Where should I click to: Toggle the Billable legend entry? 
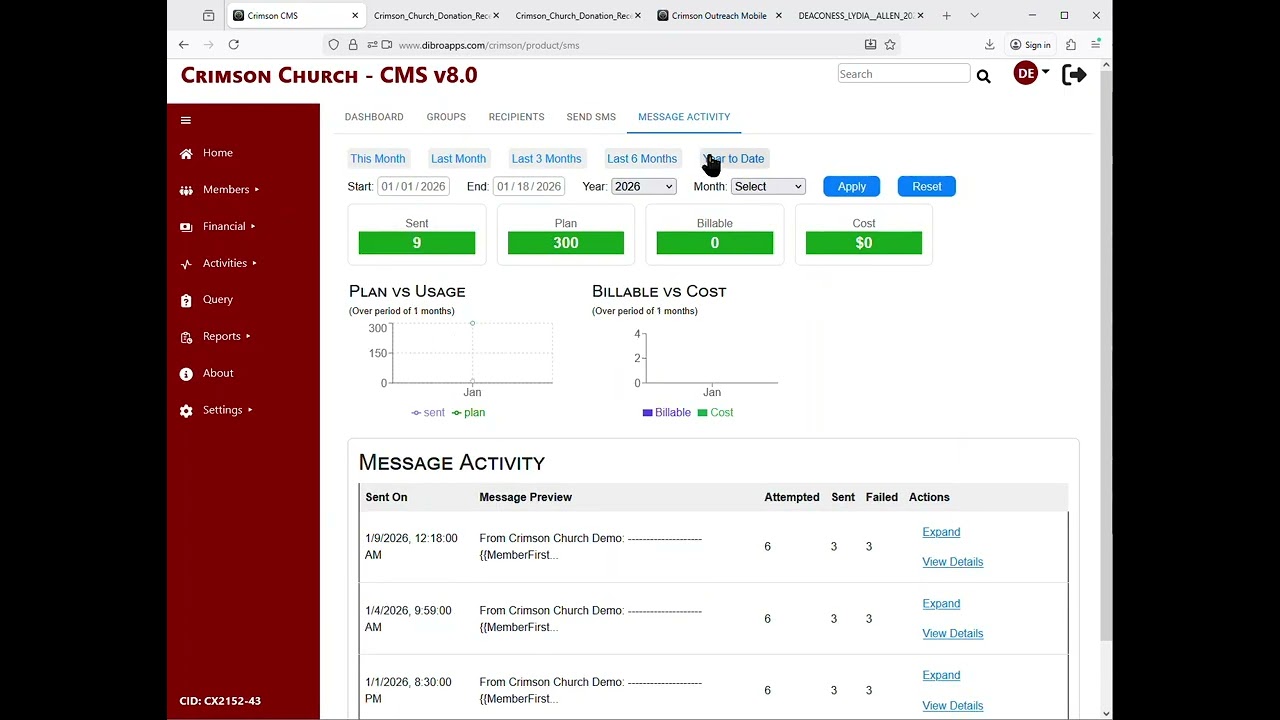point(666,413)
